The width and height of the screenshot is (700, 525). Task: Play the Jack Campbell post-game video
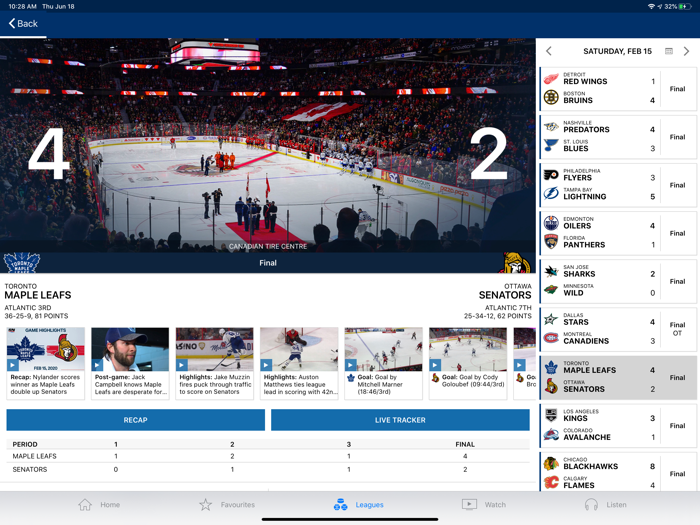[130, 349]
